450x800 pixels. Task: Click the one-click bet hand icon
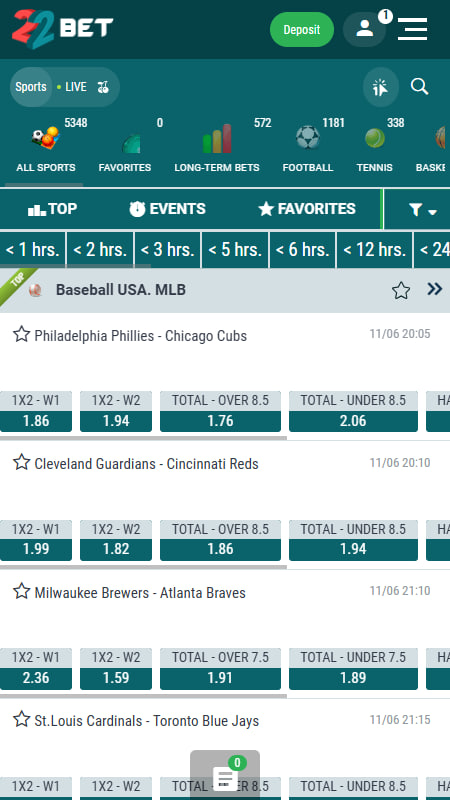tap(381, 87)
